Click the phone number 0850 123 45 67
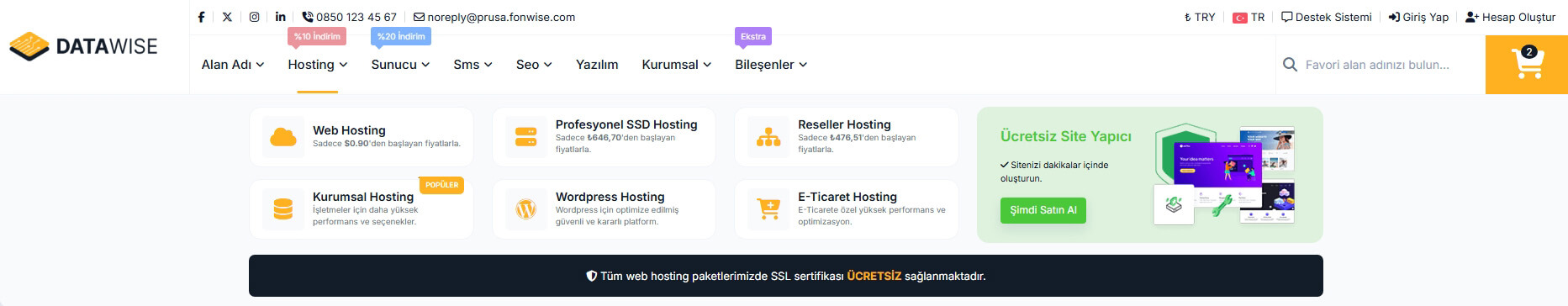The image size is (1568, 306). pyautogui.click(x=349, y=17)
